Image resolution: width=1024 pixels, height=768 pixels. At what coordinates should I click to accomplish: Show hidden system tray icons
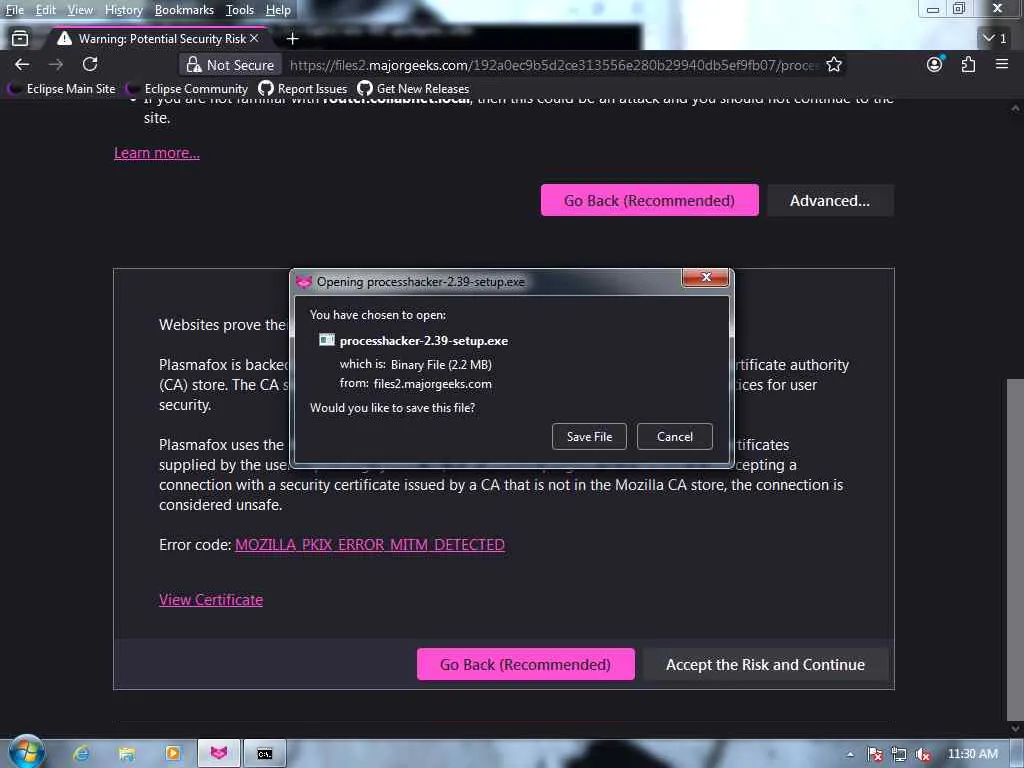[850, 754]
